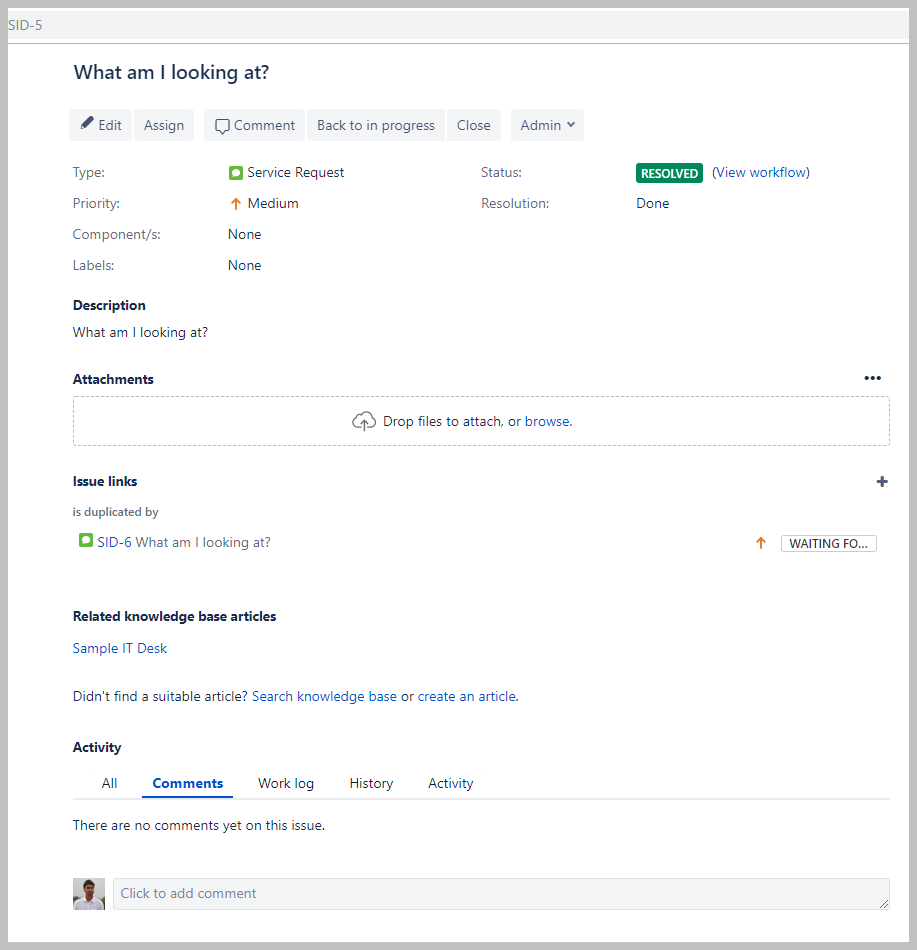Click the browse link for attachments

(x=548, y=421)
